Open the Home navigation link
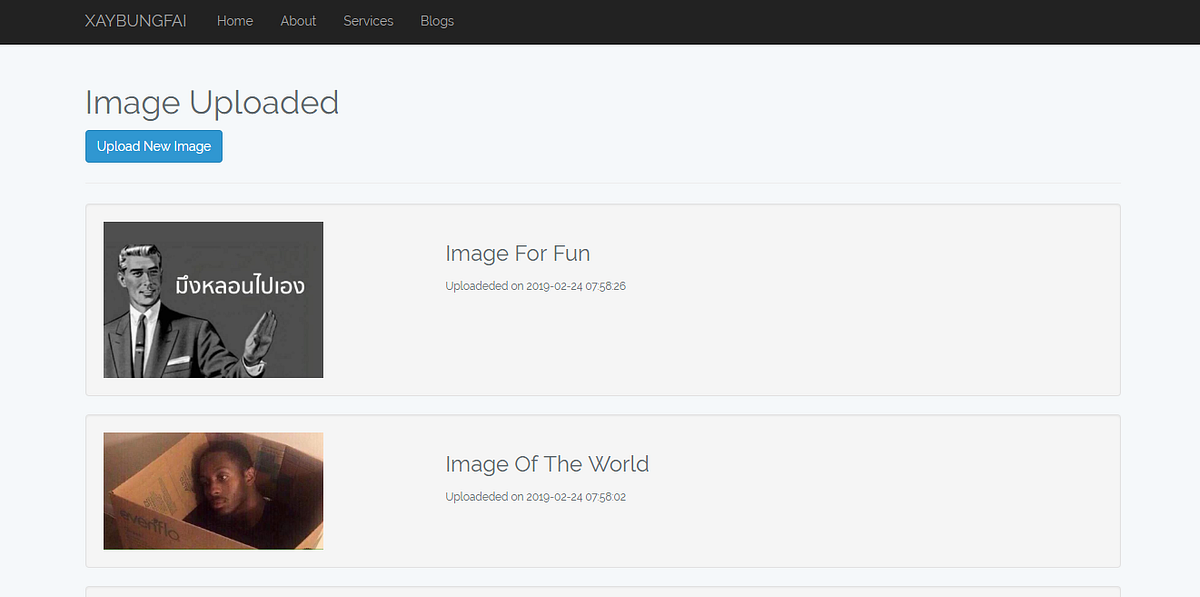The image size is (1200, 597). click(x=234, y=21)
